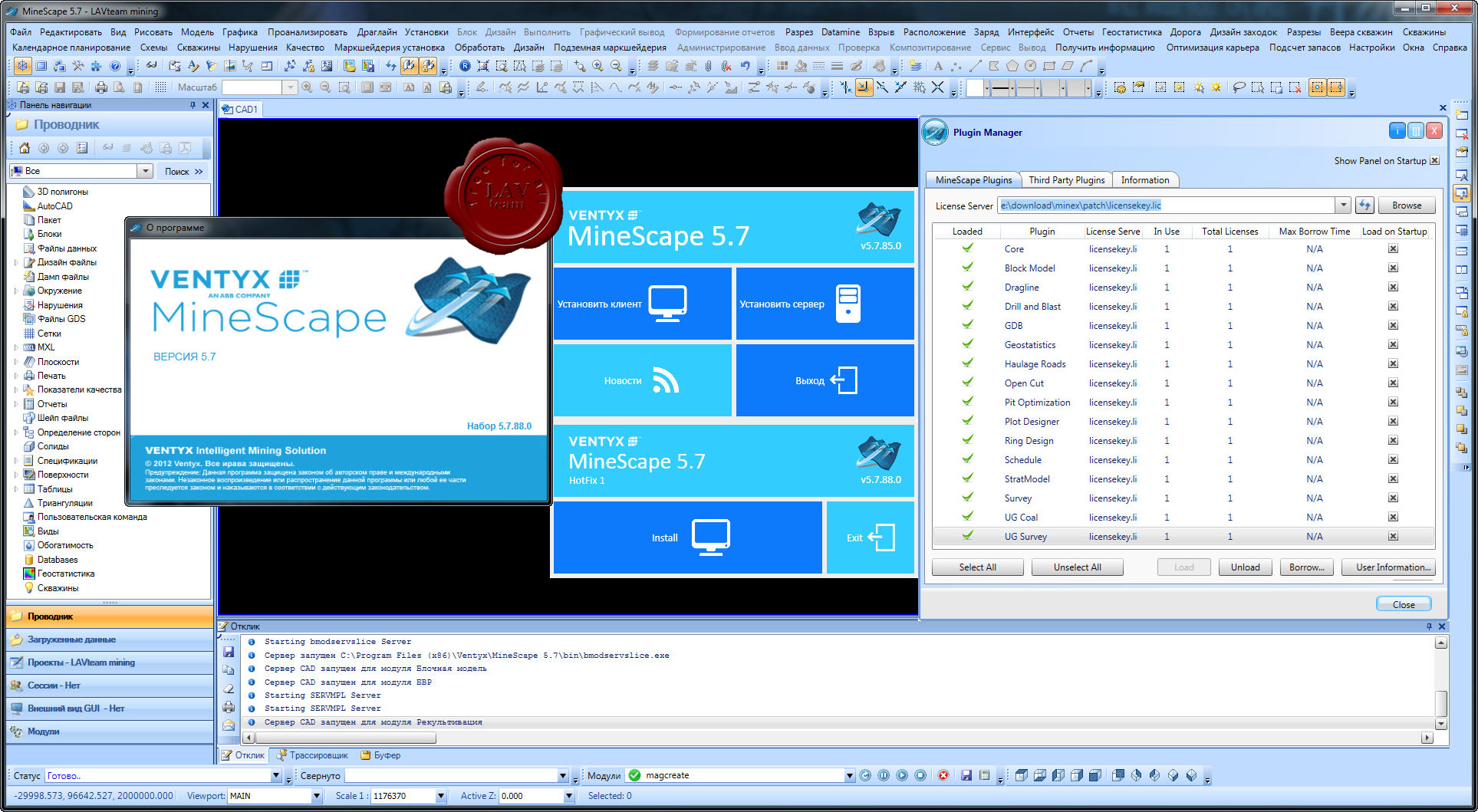Click the Unload button
The height and width of the screenshot is (812, 1478).
click(x=1245, y=567)
